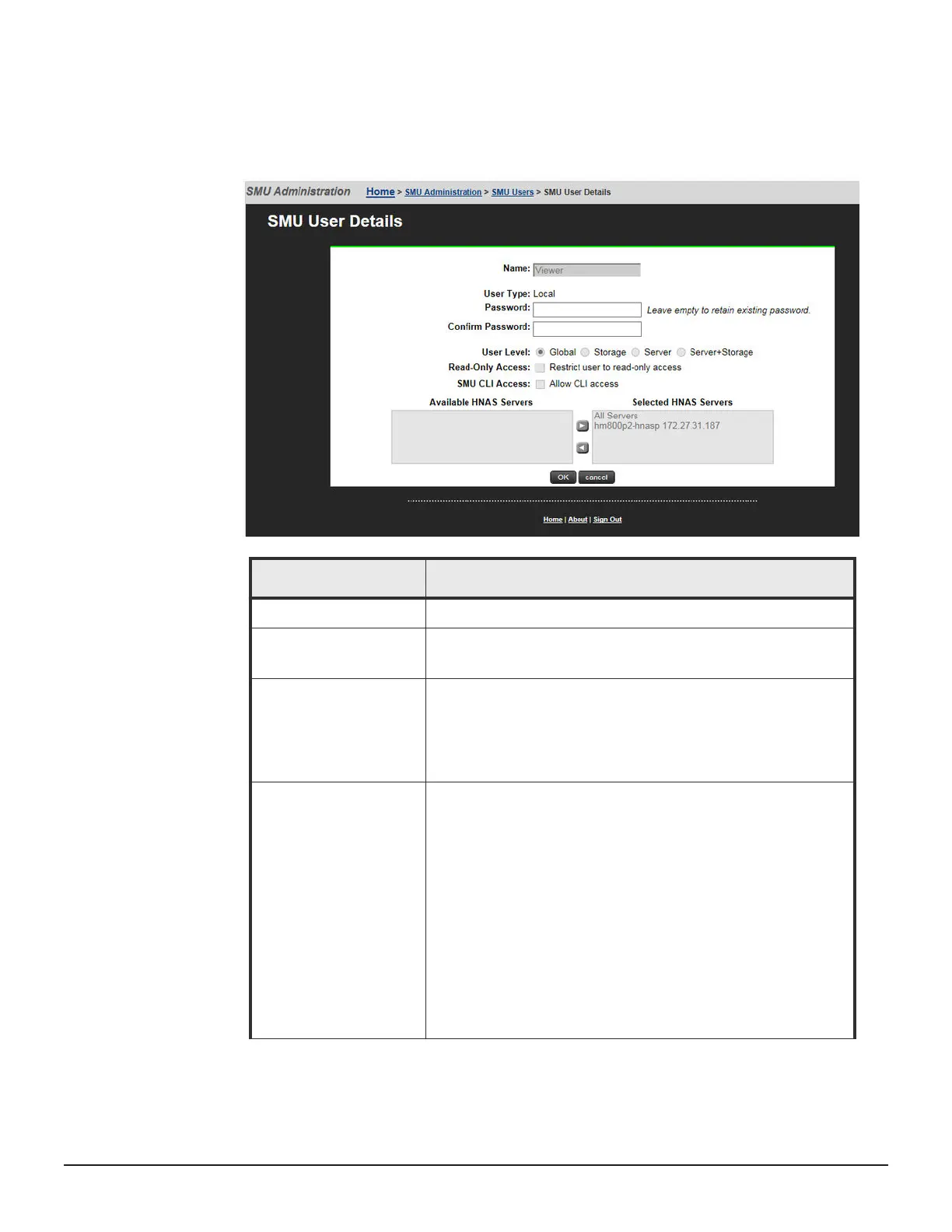Select All Servers entry in Selected list

click(616, 416)
